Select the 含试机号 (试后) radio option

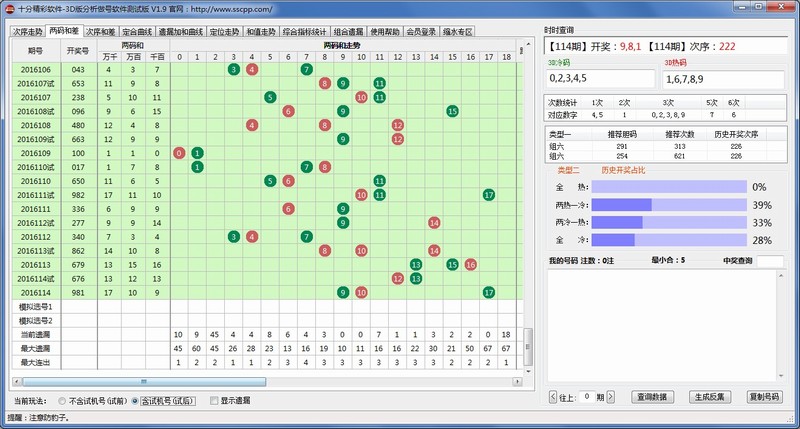point(135,400)
